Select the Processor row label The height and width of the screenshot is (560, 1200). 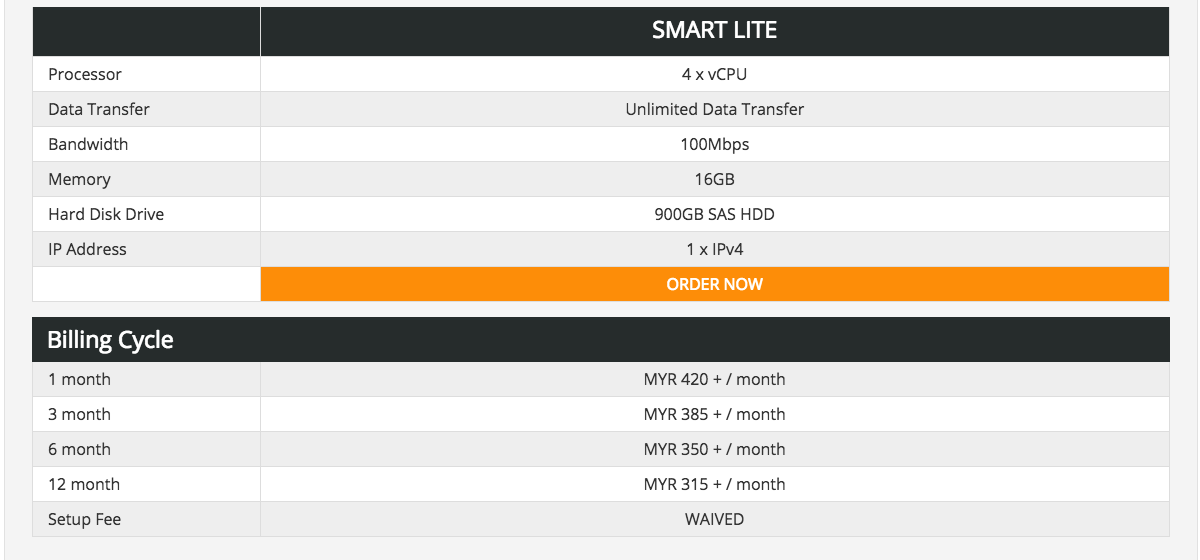(85, 74)
